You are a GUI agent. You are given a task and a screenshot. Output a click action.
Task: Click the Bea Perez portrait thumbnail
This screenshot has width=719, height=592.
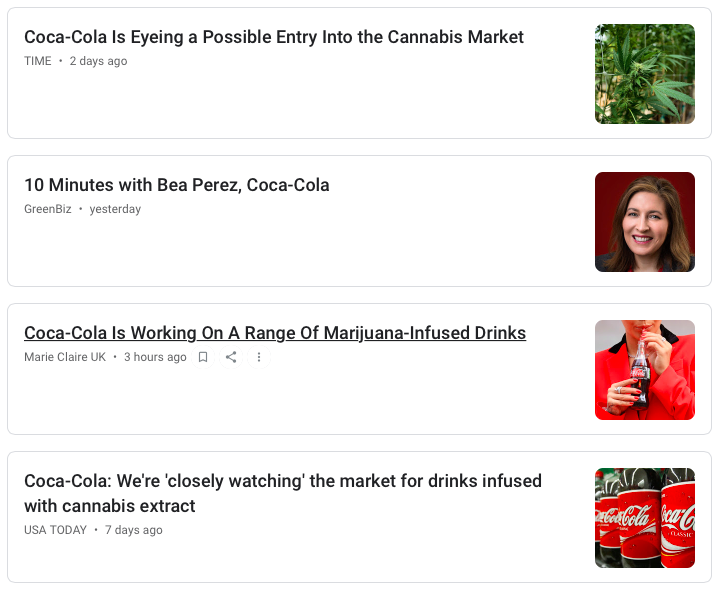coord(644,222)
